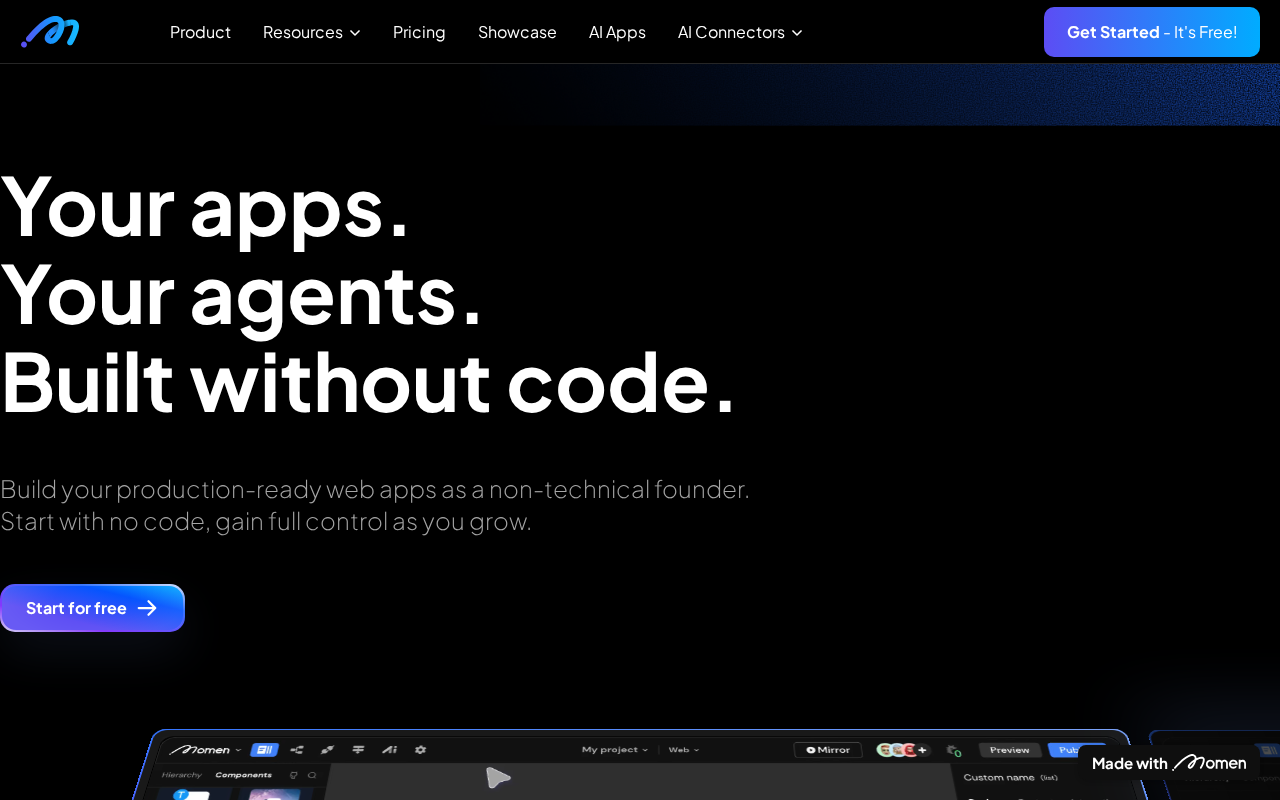Click the AI icon in editor toolbar

point(390,749)
